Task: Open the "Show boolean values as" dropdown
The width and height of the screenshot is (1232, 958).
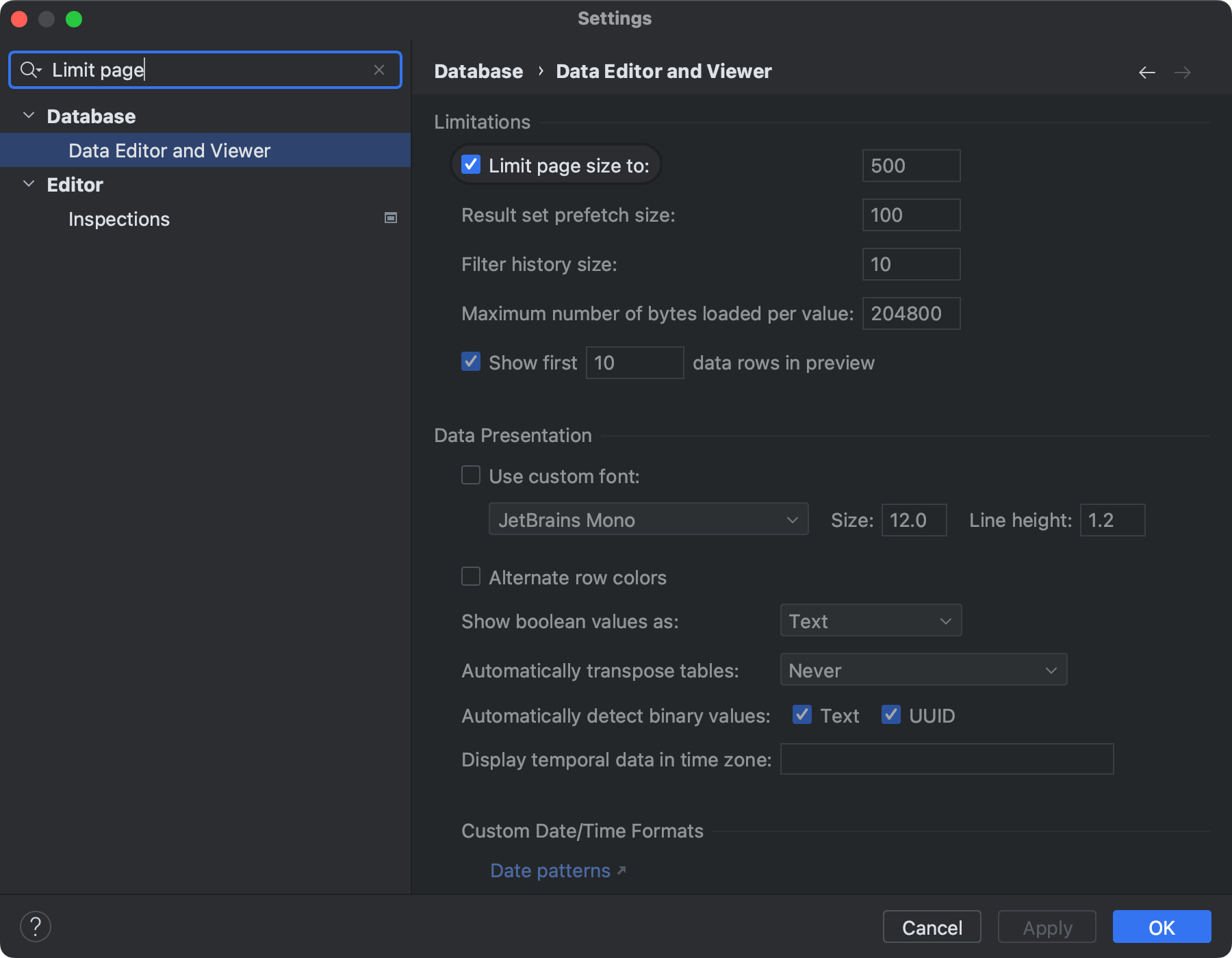Action: point(870,621)
